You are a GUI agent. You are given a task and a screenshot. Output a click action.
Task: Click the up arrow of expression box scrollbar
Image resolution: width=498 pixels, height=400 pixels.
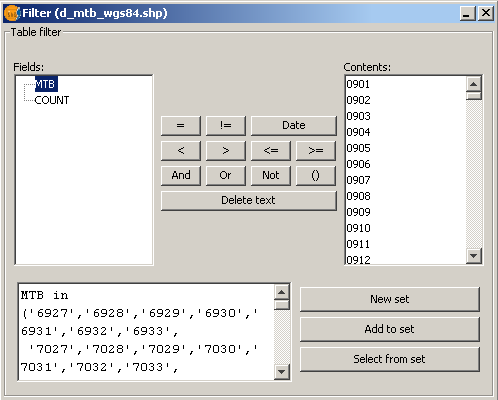(282, 292)
